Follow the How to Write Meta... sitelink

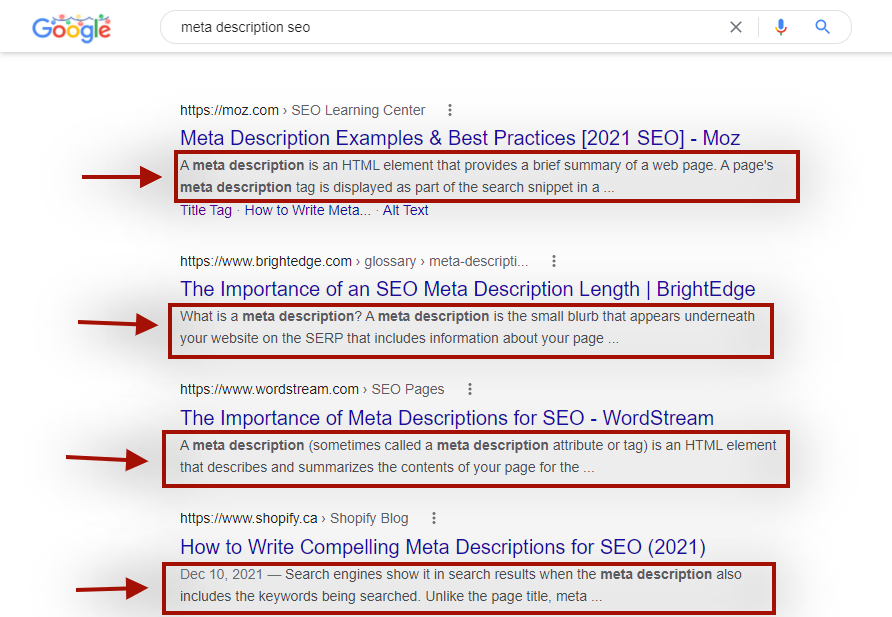point(307,210)
